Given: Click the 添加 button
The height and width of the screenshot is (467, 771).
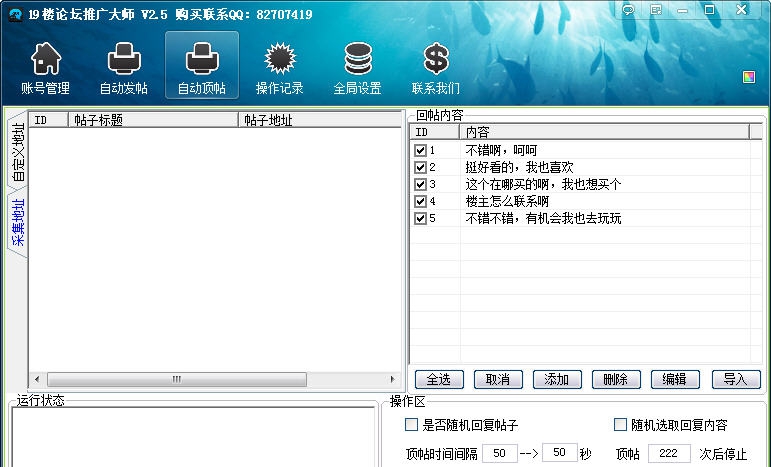Looking at the screenshot, I should tap(557, 379).
